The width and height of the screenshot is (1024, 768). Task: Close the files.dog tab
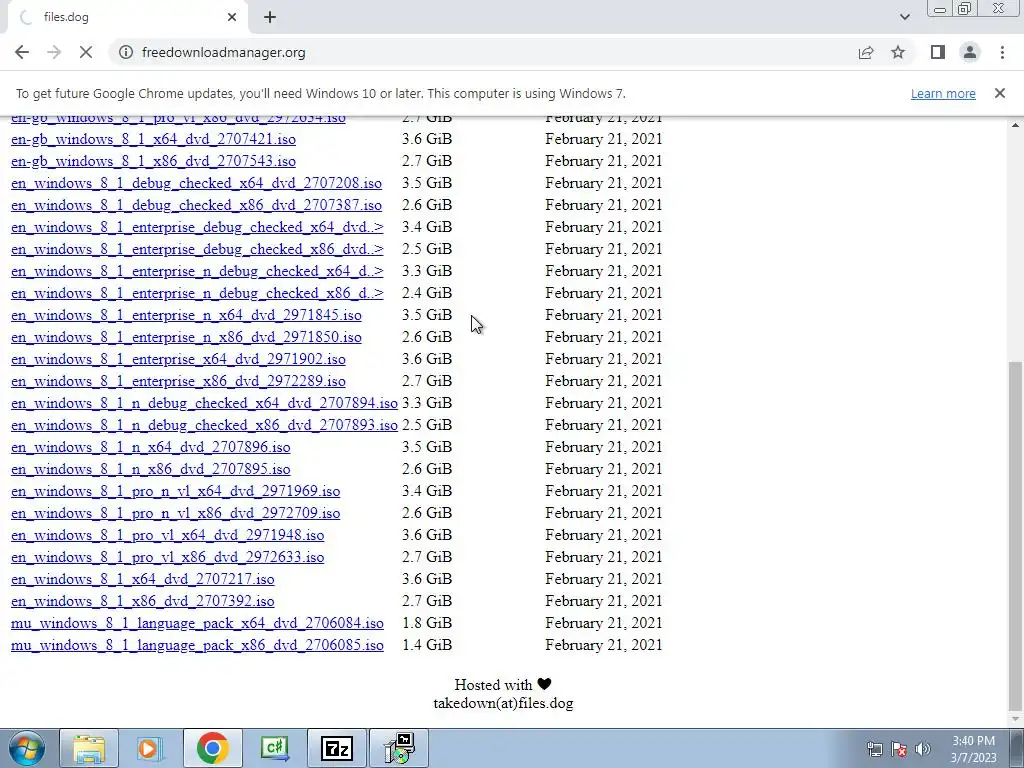(232, 17)
